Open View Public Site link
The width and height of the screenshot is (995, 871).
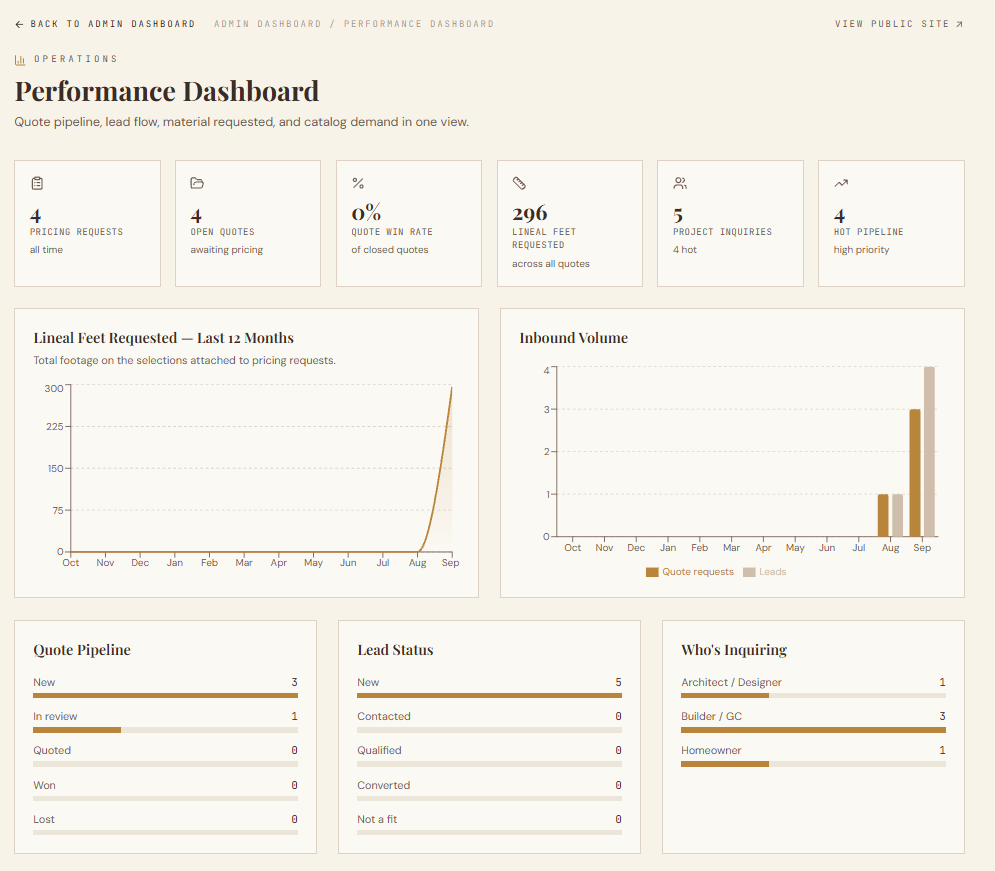pyautogui.click(x=899, y=24)
